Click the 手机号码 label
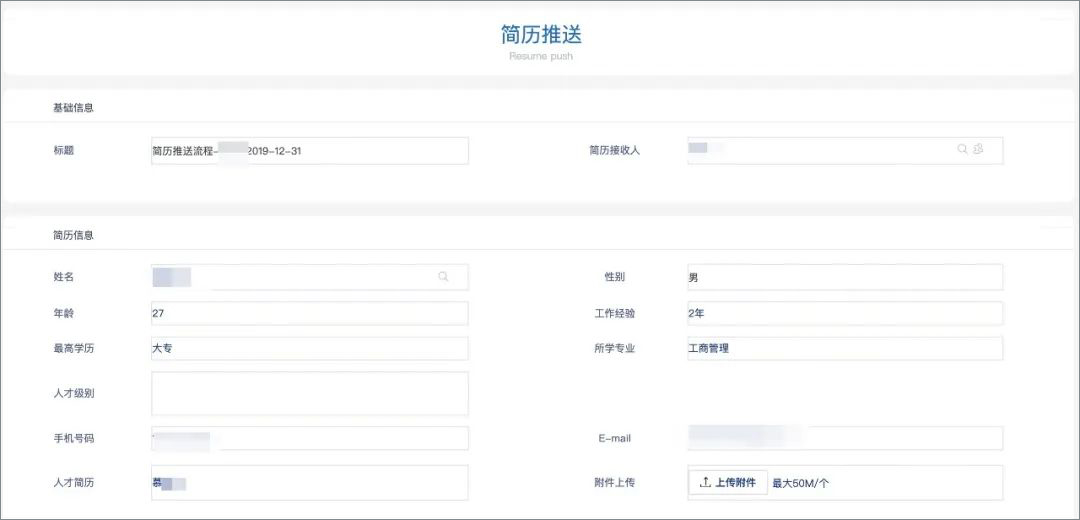Viewport: 1080px width, 520px height. (74, 438)
